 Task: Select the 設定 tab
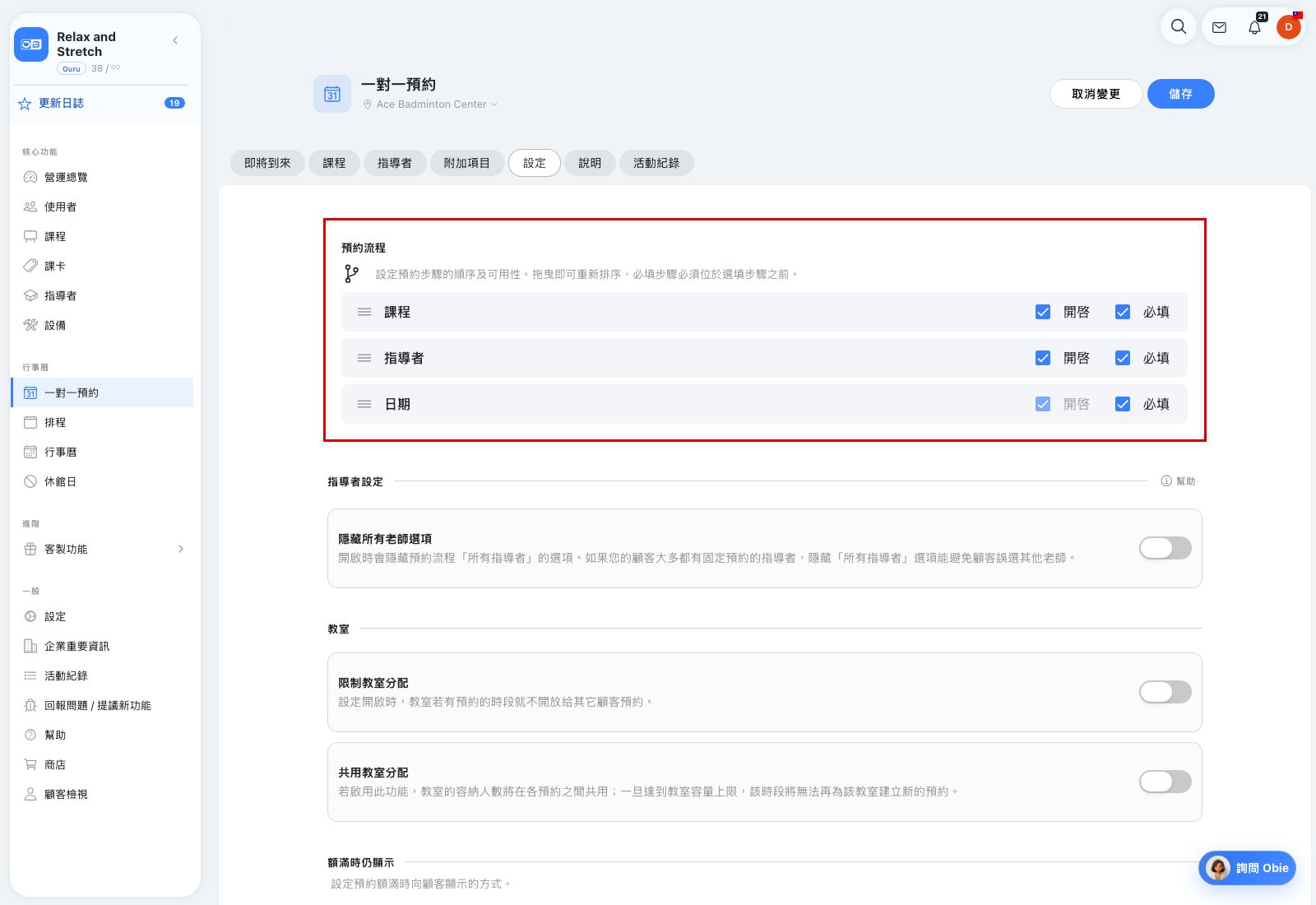click(x=535, y=163)
